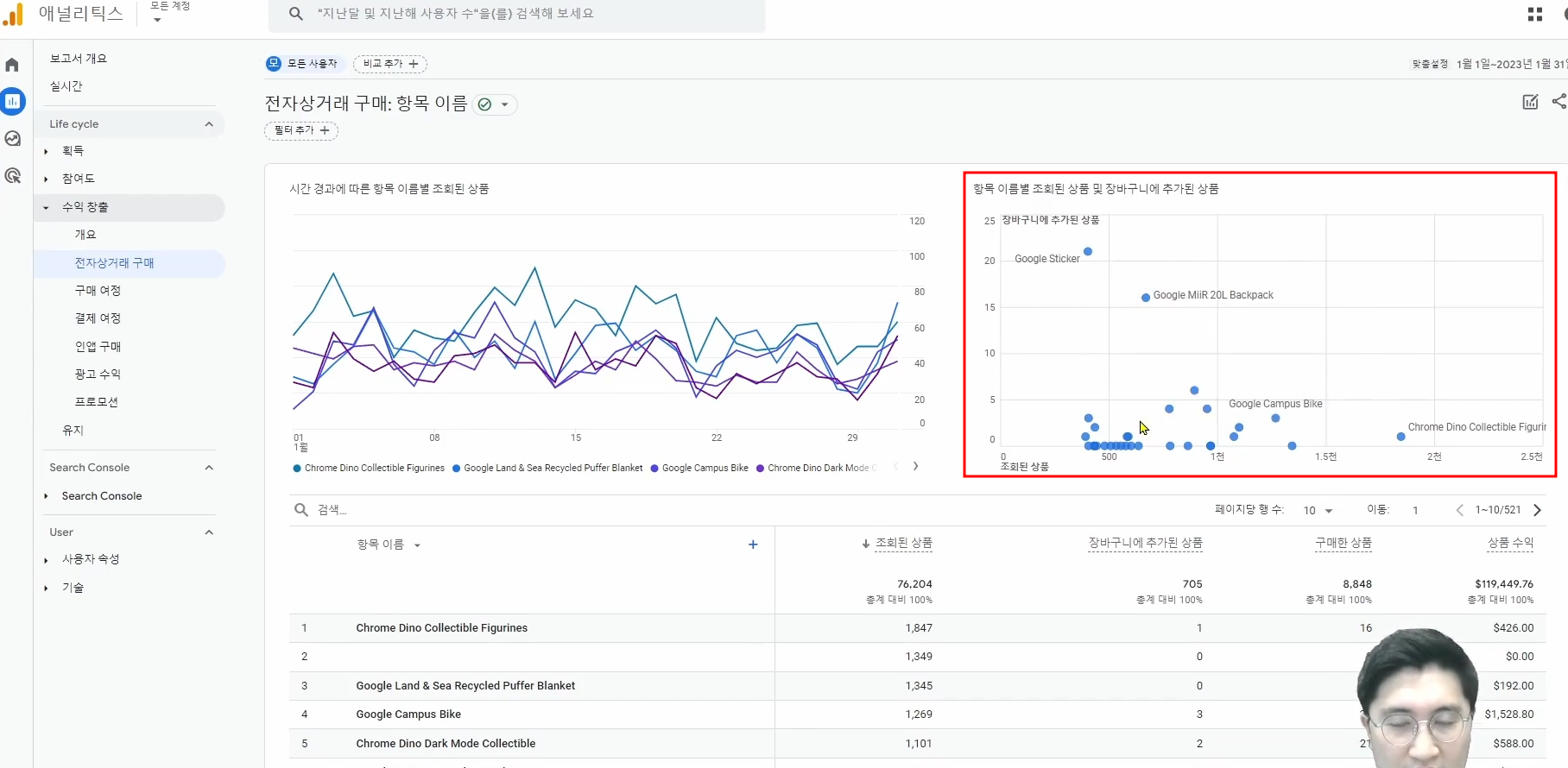Expand the Engagement menu item
The height and width of the screenshot is (768, 1568).
click(78, 179)
